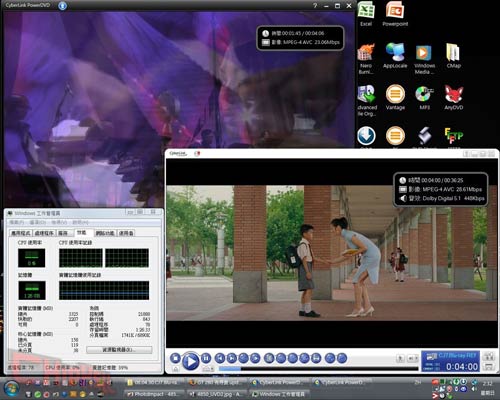
Task: Open the Nero Burning desktop icon
Action: pos(366,59)
